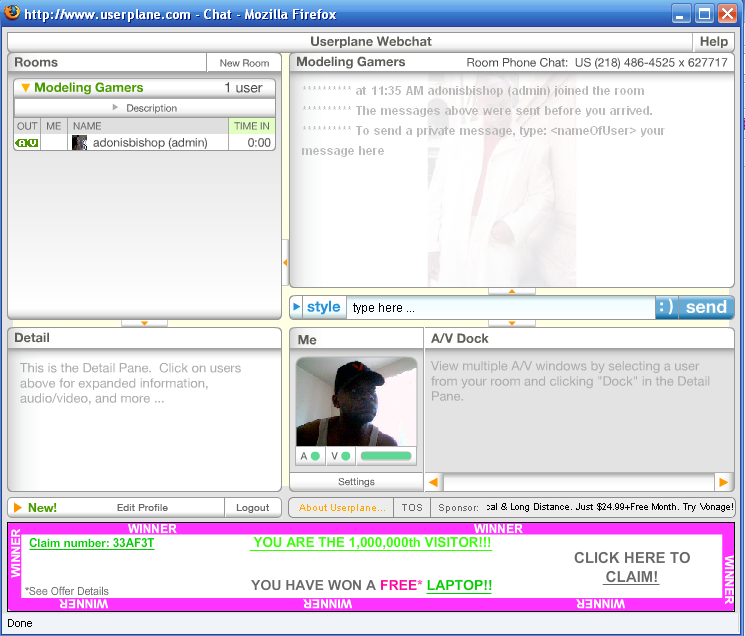Collapse the Rooms pane via bottom arrow

point(144,323)
